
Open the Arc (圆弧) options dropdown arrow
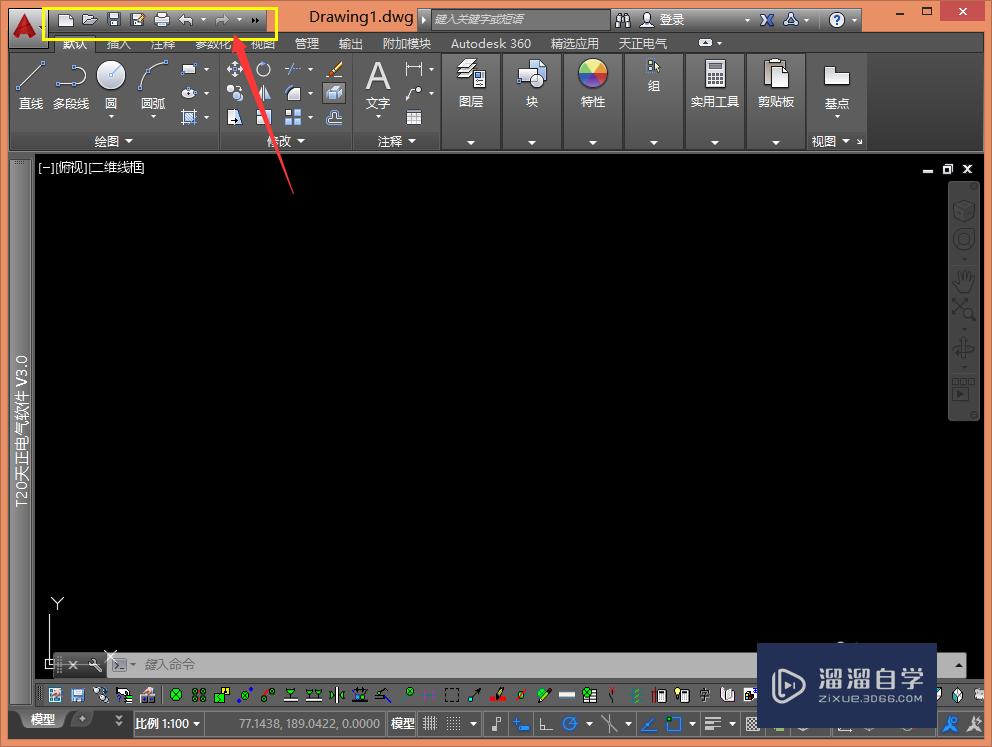[153, 116]
